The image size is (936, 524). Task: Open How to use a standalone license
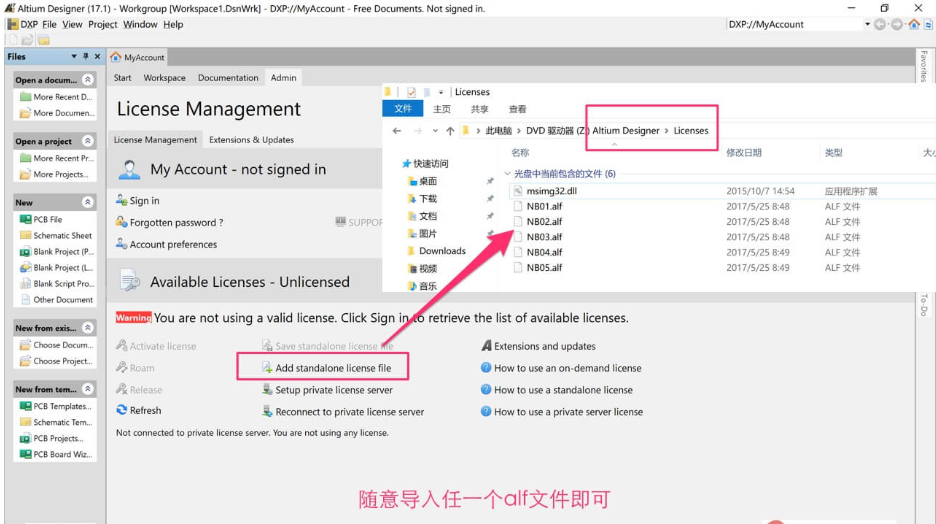point(557,390)
